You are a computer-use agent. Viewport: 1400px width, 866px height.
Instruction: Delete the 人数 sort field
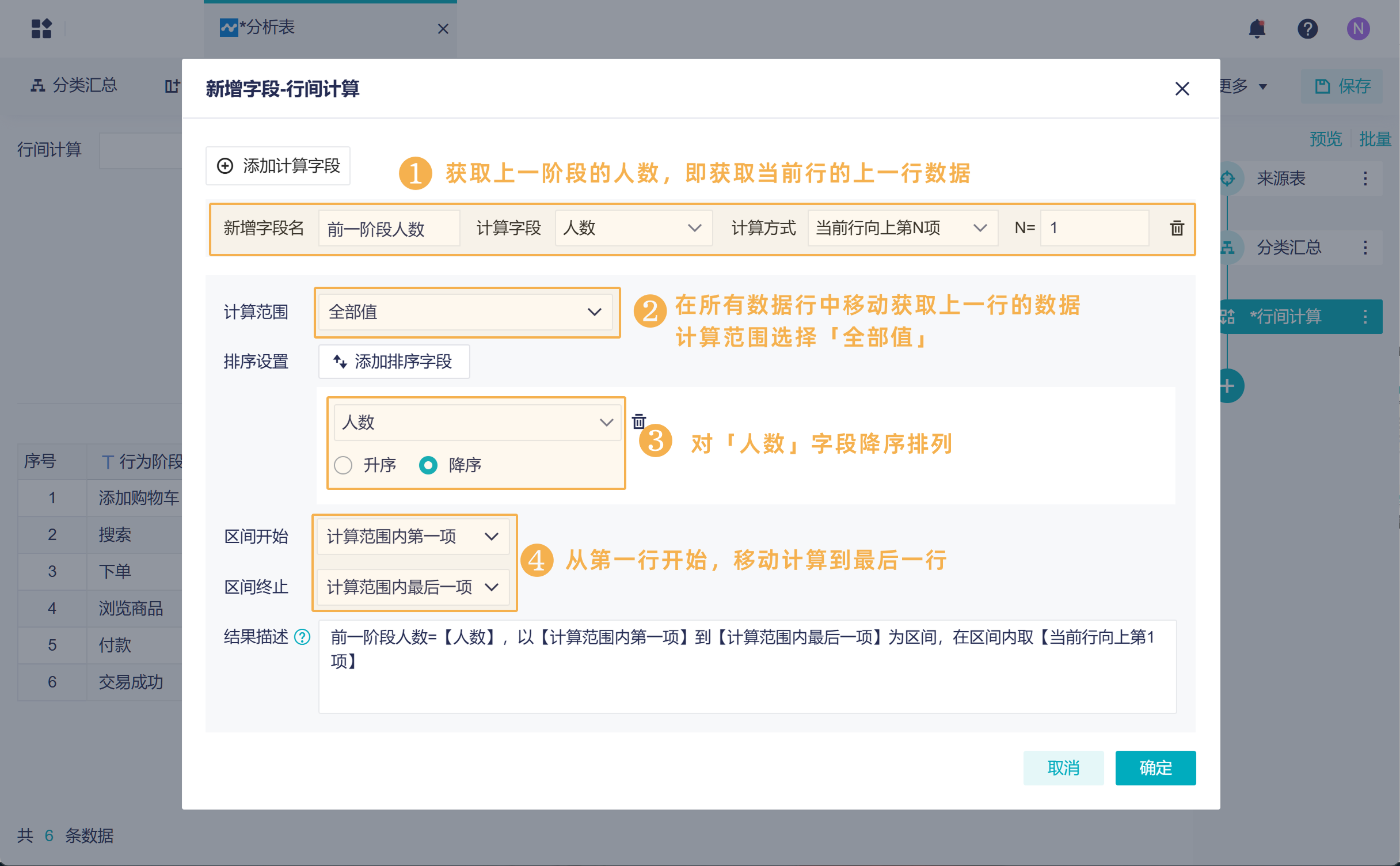tap(639, 421)
